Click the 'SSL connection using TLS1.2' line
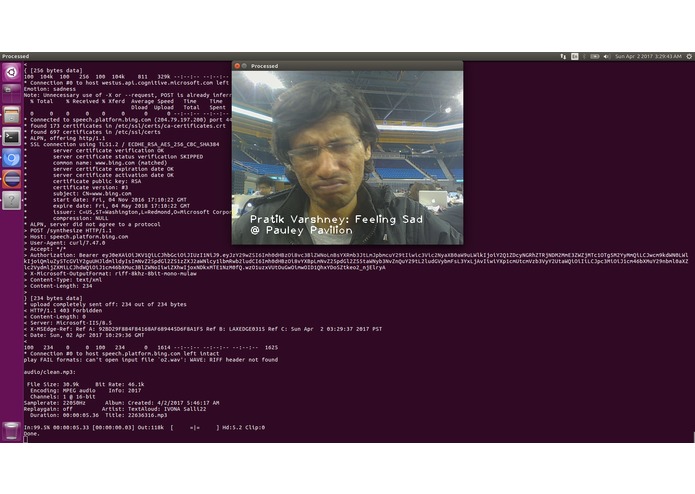This screenshot has width=695, height=494. coord(121,144)
